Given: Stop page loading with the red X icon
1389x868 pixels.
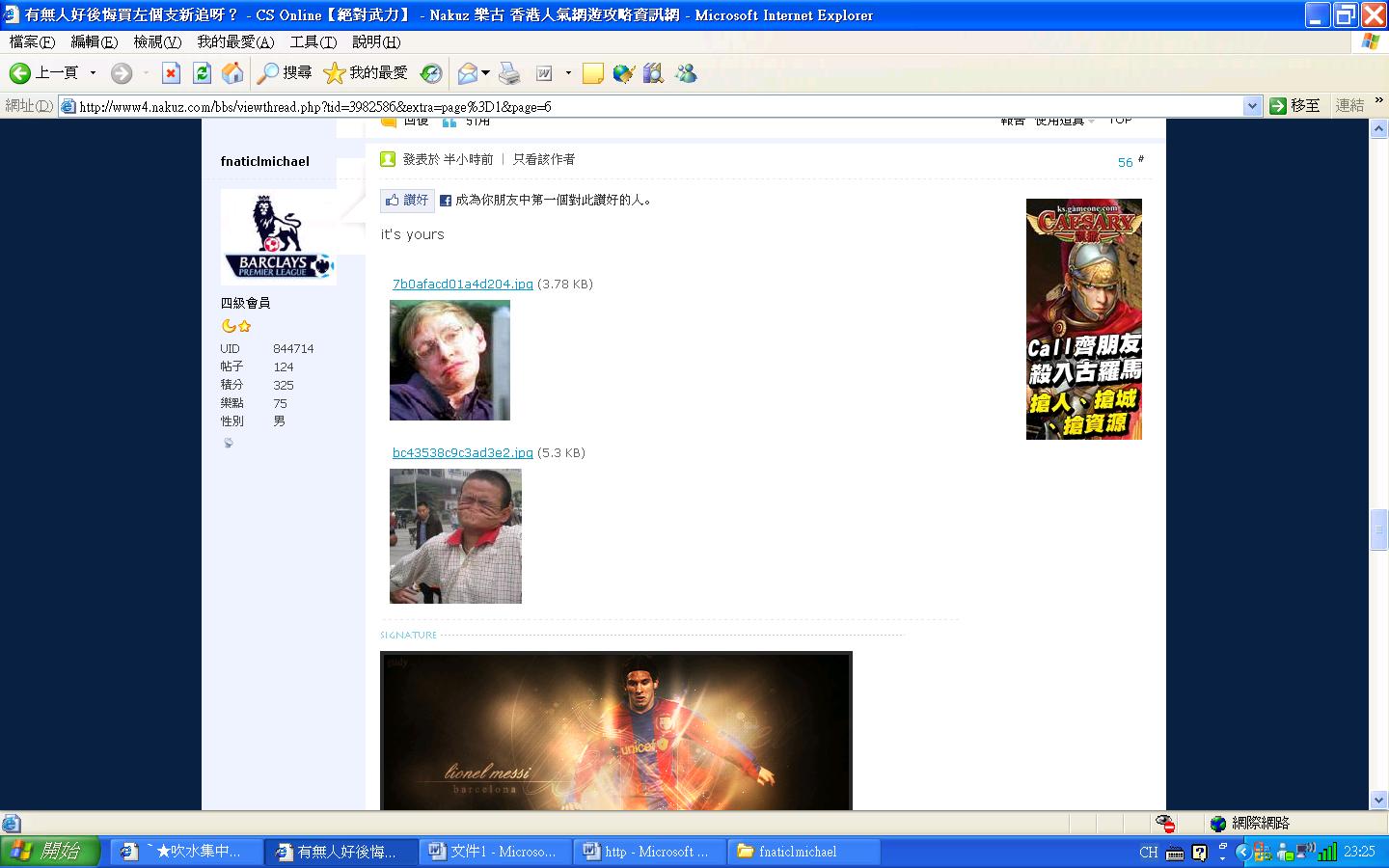Looking at the screenshot, I should (171, 73).
